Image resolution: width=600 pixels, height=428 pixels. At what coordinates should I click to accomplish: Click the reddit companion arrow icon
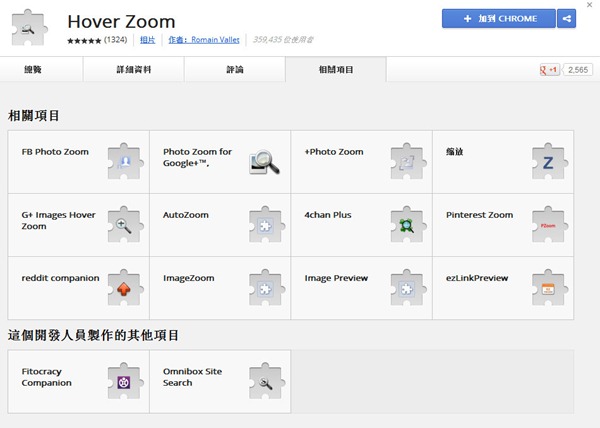pos(123,287)
